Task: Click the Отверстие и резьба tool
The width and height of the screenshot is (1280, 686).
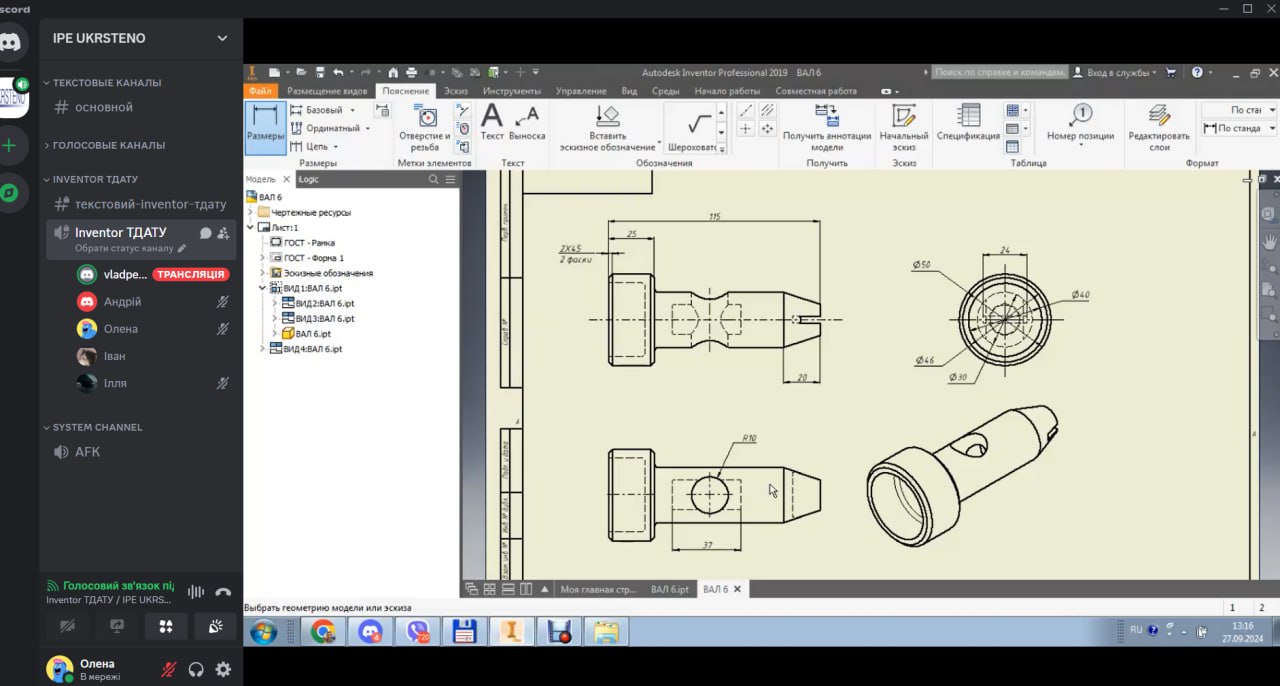Action: point(424,126)
